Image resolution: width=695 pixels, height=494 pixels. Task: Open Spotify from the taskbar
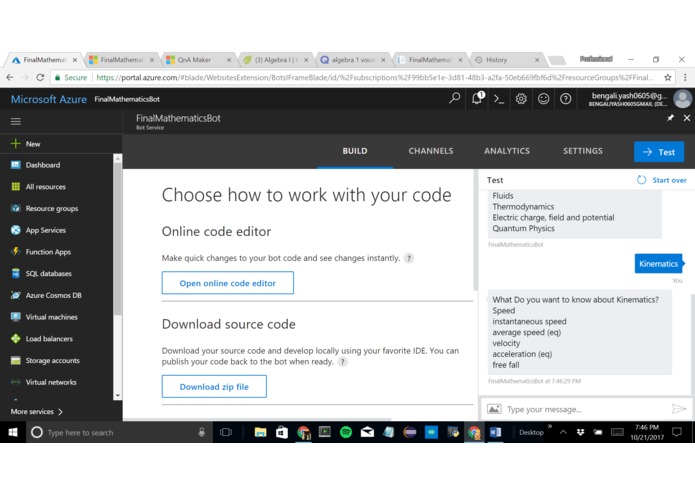(346, 432)
